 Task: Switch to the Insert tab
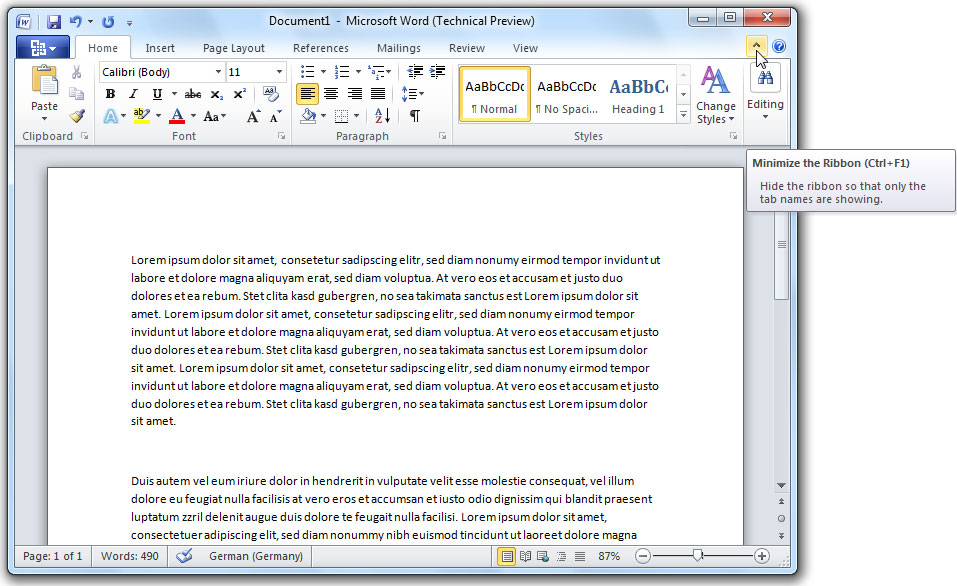pos(160,48)
